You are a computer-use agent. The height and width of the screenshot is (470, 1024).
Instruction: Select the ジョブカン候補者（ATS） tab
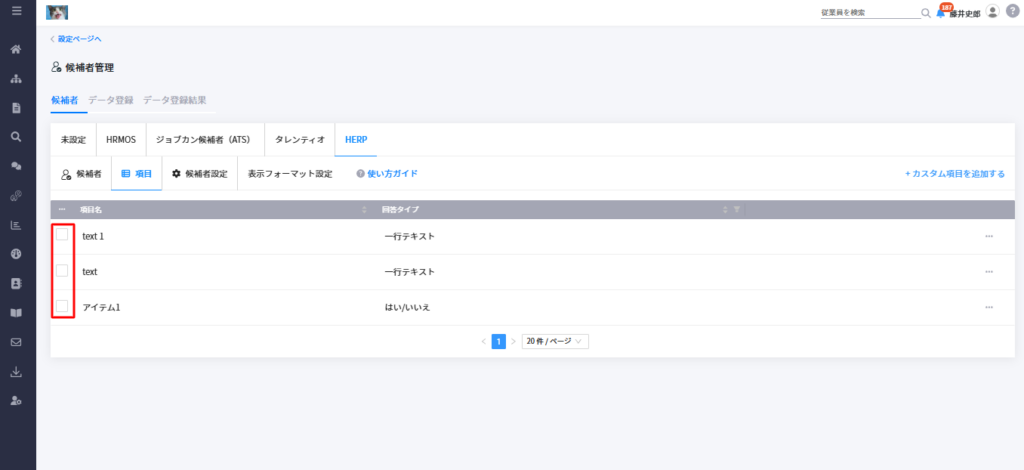point(205,140)
